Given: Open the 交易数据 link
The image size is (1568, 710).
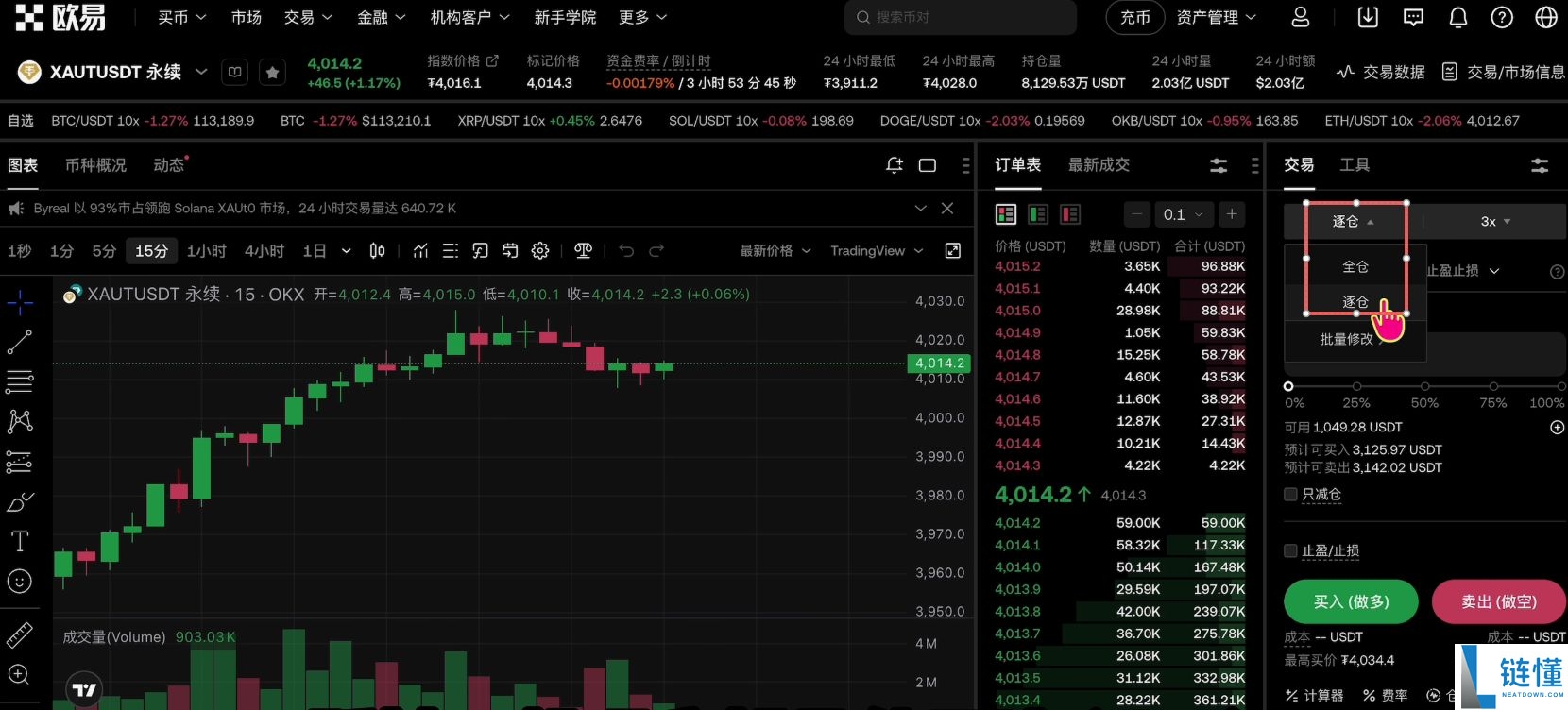Looking at the screenshot, I should click(x=1381, y=72).
